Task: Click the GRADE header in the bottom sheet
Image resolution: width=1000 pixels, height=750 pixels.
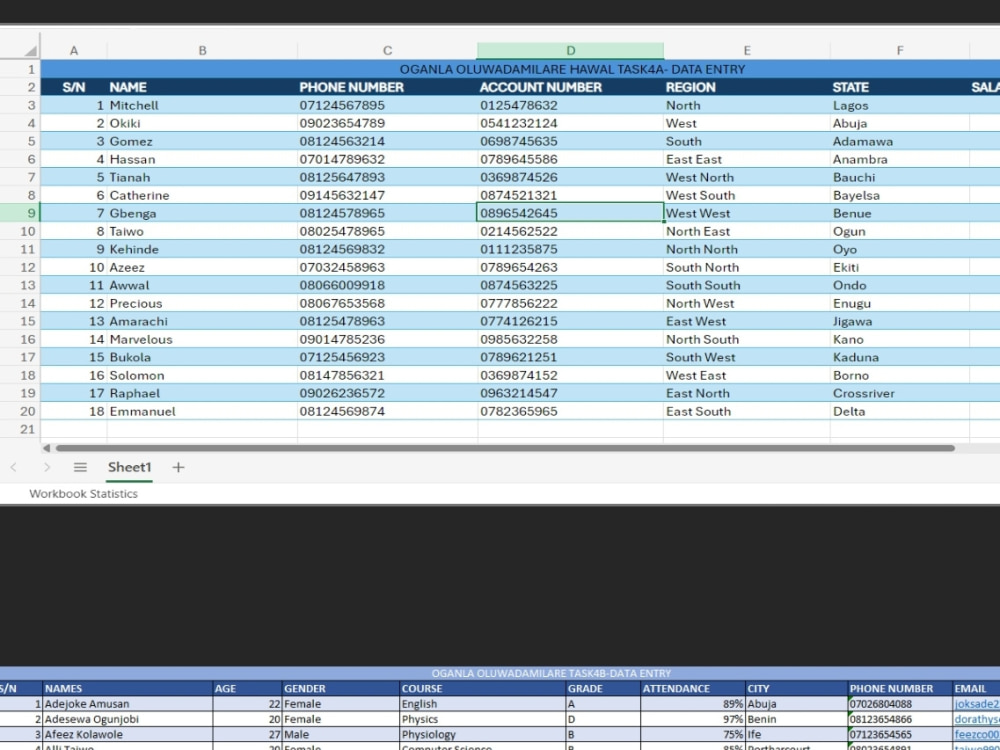Action: 603,689
